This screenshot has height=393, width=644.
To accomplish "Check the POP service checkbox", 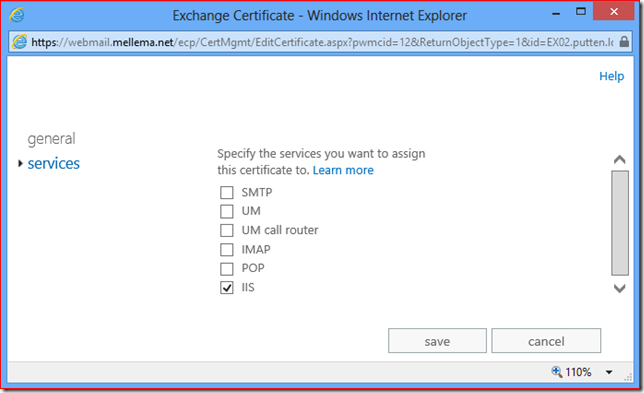I will (x=227, y=269).
